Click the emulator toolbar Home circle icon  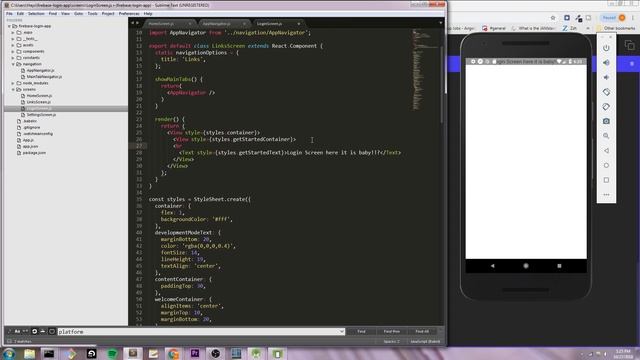pyautogui.click(x=606, y=165)
